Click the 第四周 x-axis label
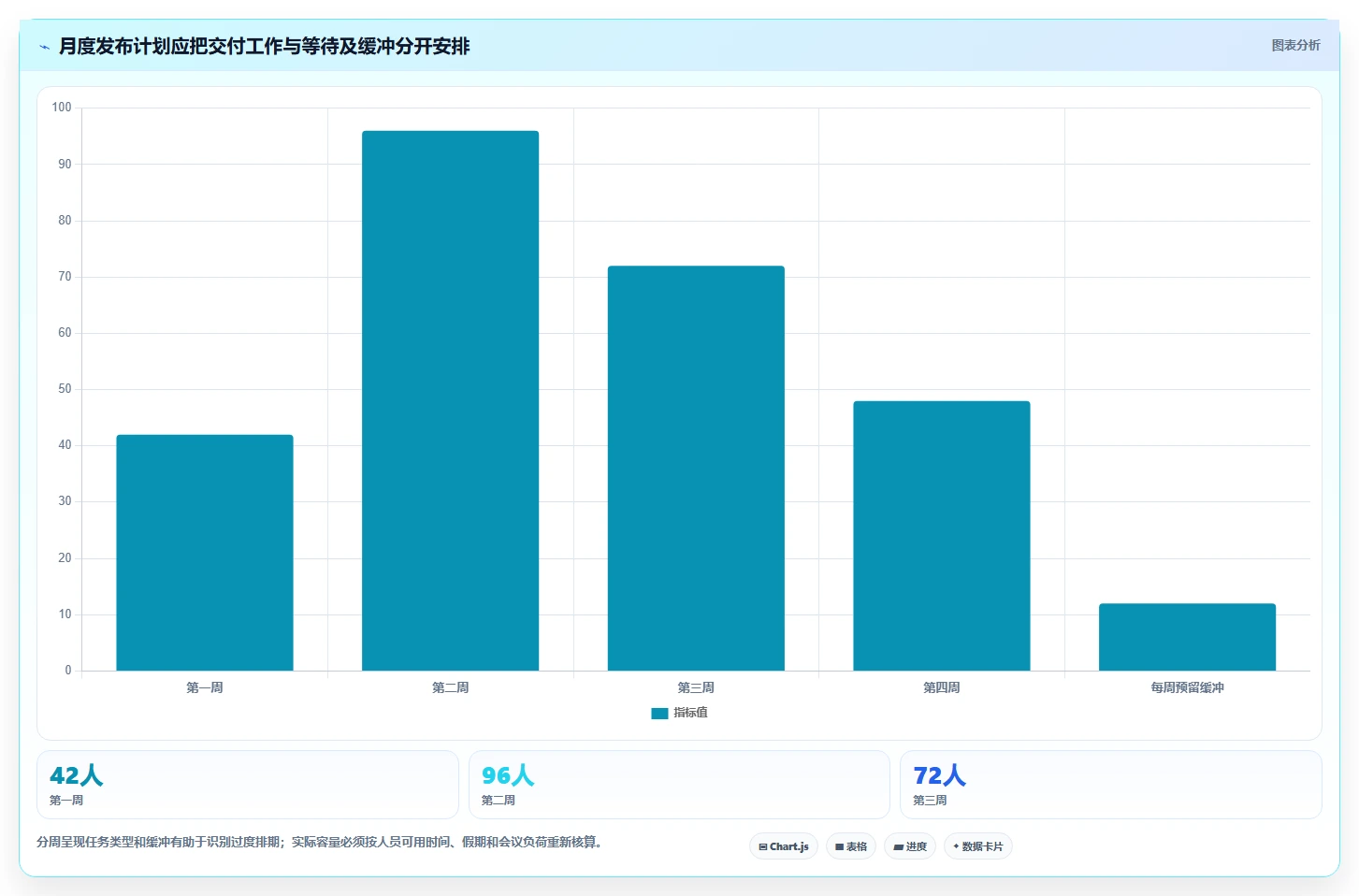 pyautogui.click(x=942, y=687)
